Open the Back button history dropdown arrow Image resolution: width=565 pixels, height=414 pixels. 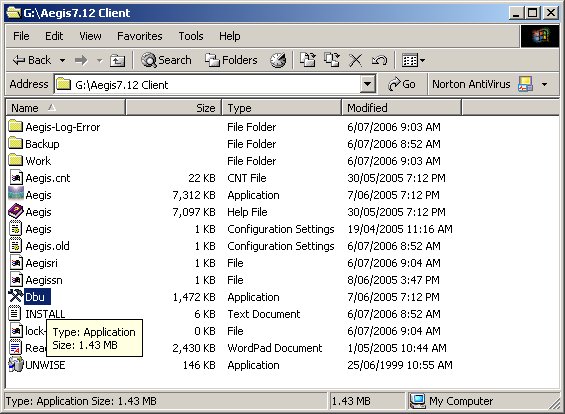(62, 60)
